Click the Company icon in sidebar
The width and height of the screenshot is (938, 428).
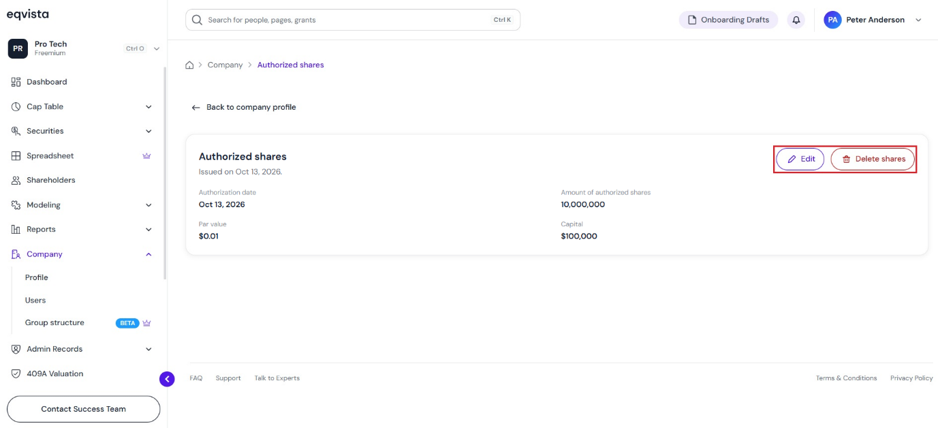pyautogui.click(x=16, y=254)
